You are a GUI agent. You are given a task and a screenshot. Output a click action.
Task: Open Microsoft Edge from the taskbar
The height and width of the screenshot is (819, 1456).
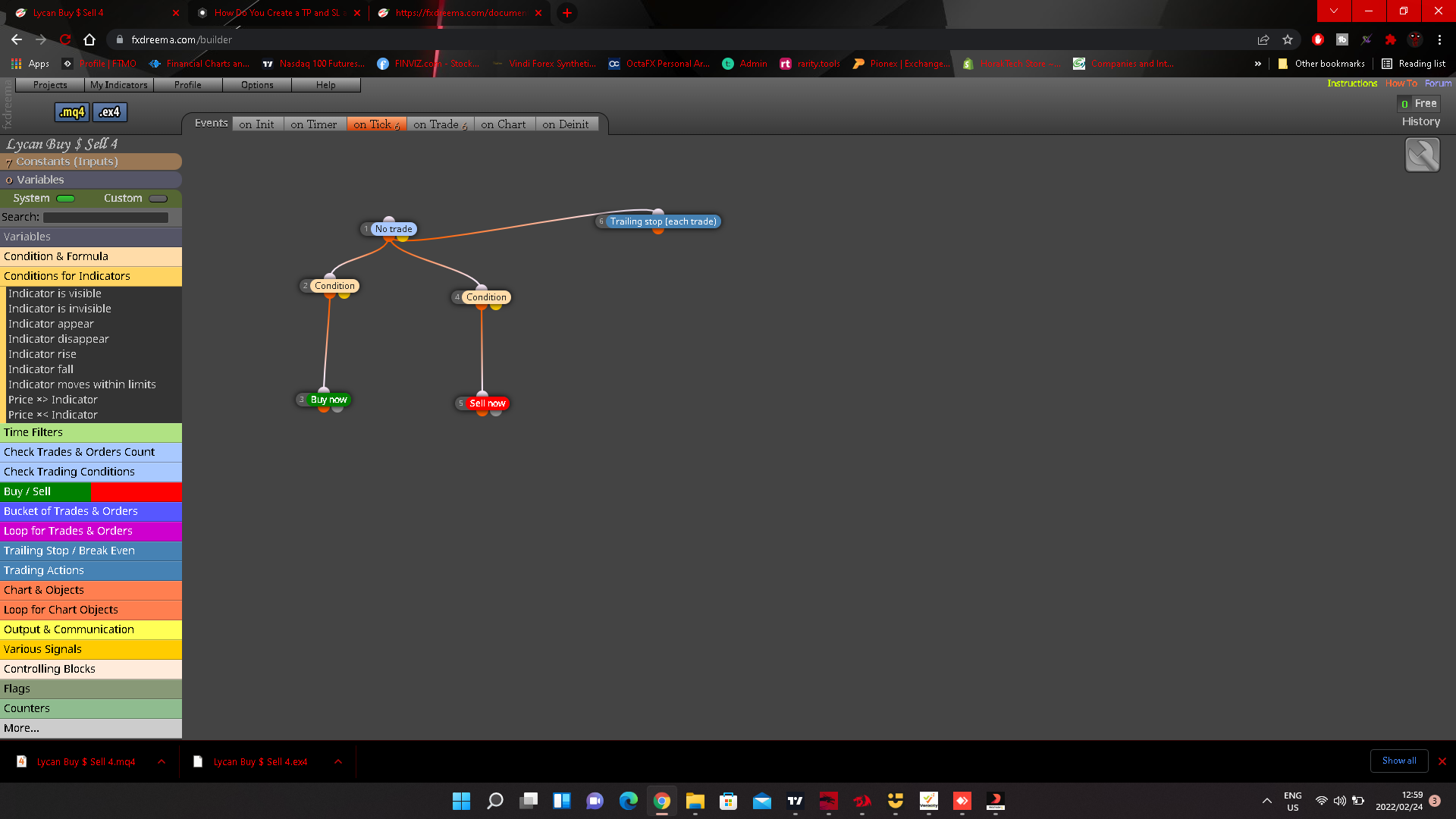click(x=628, y=801)
